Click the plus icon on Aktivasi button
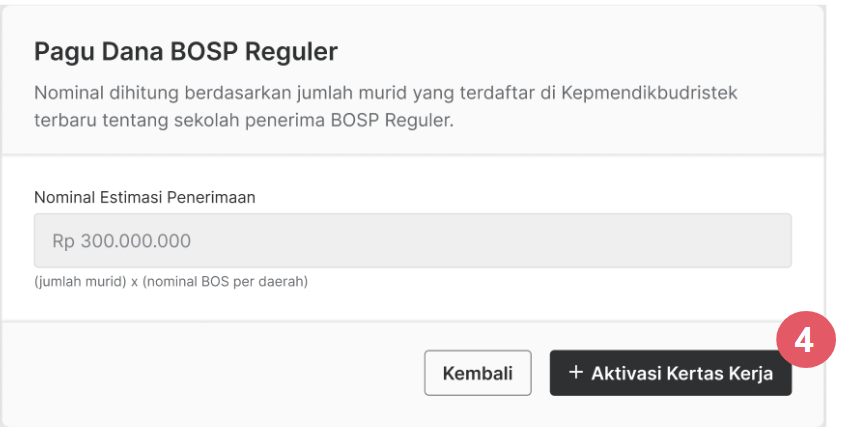845x436 pixels. pyautogui.click(x=576, y=372)
